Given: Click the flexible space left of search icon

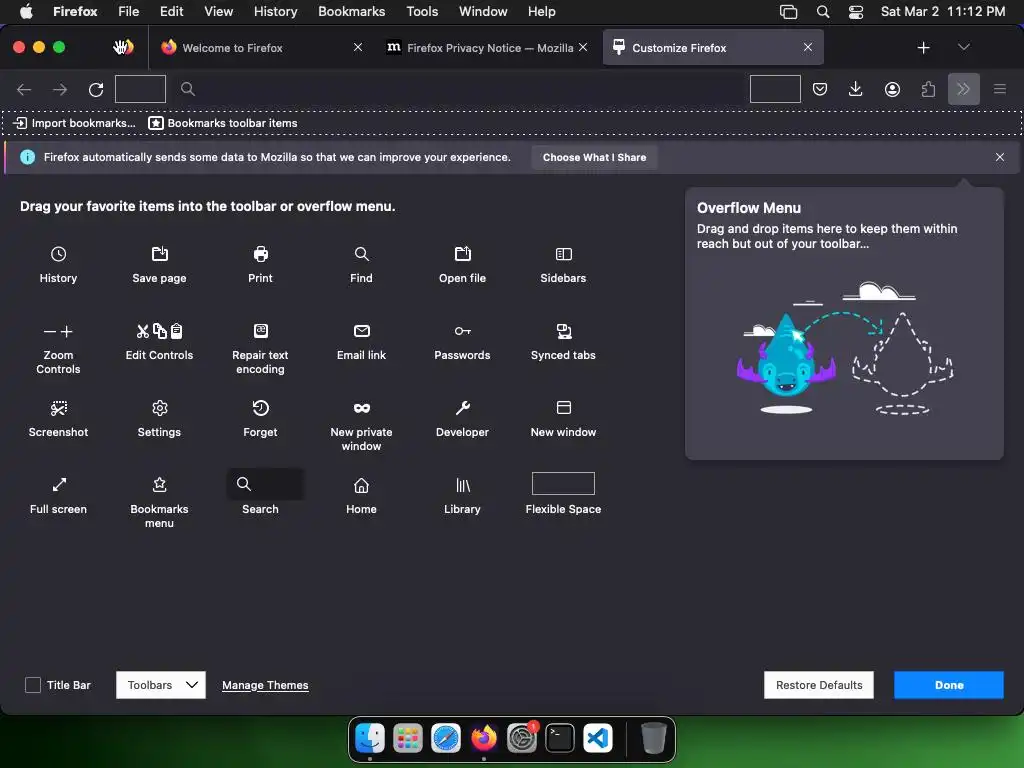Looking at the screenshot, I should click(140, 89).
